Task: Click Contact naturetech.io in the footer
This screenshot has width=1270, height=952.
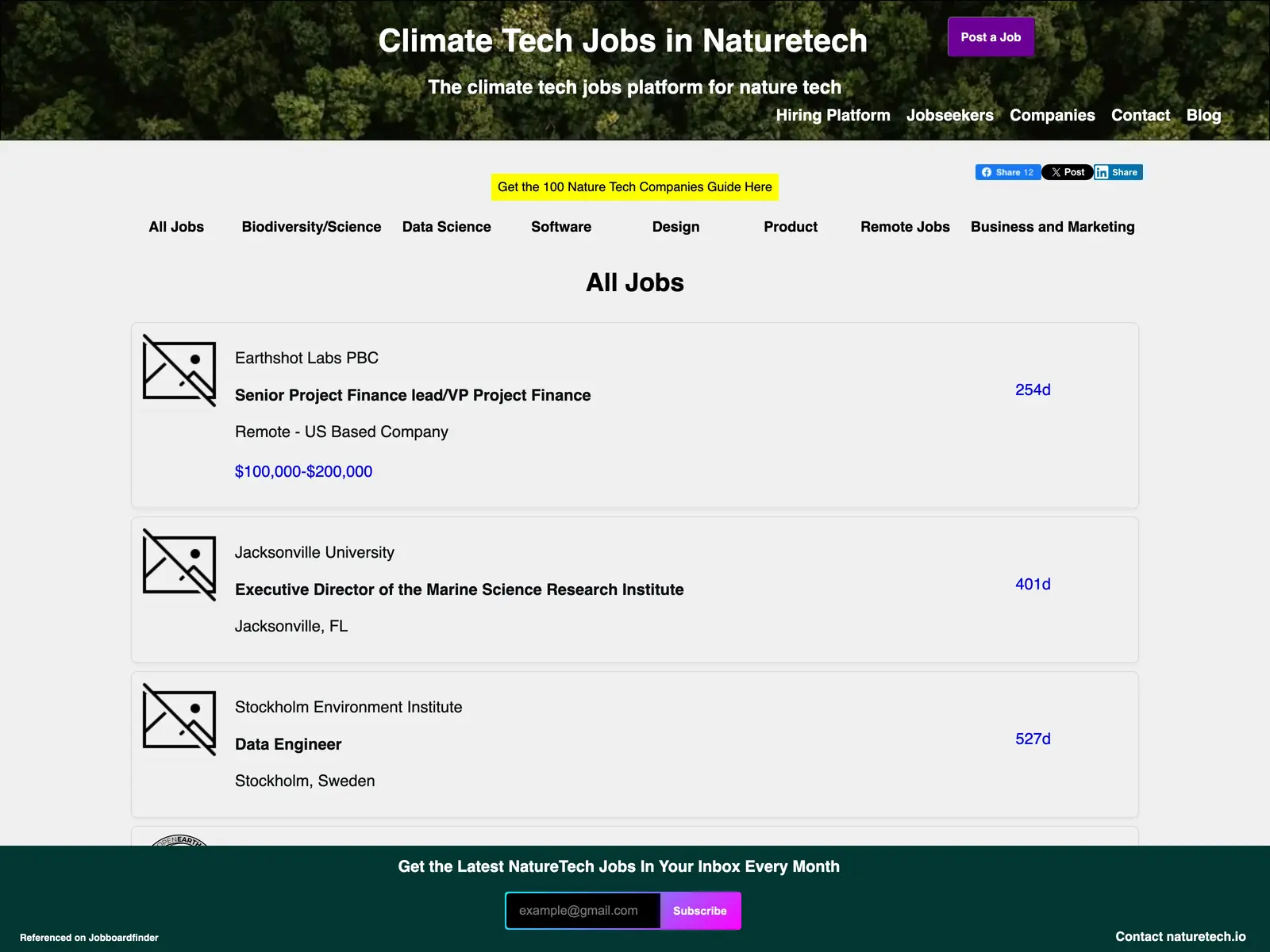Action: (1180, 937)
